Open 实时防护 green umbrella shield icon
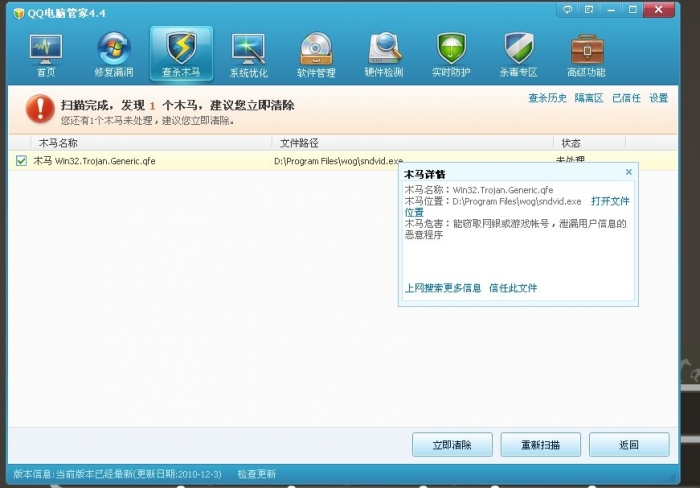The image size is (700, 488). click(x=451, y=54)
